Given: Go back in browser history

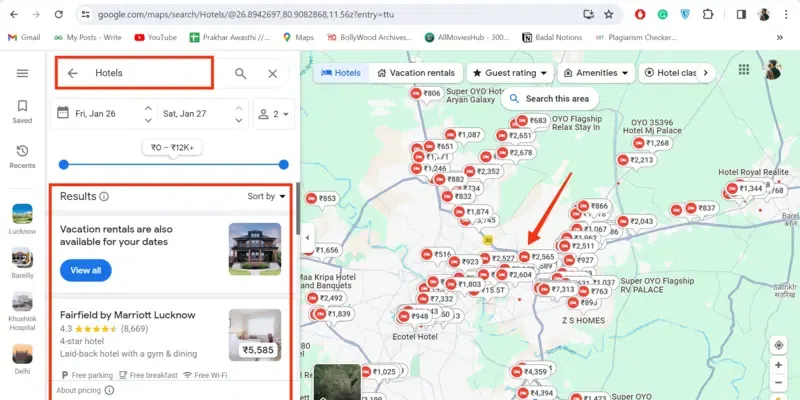Looking at the screenshot, I should pyautogui.click(x=14, y=14).
